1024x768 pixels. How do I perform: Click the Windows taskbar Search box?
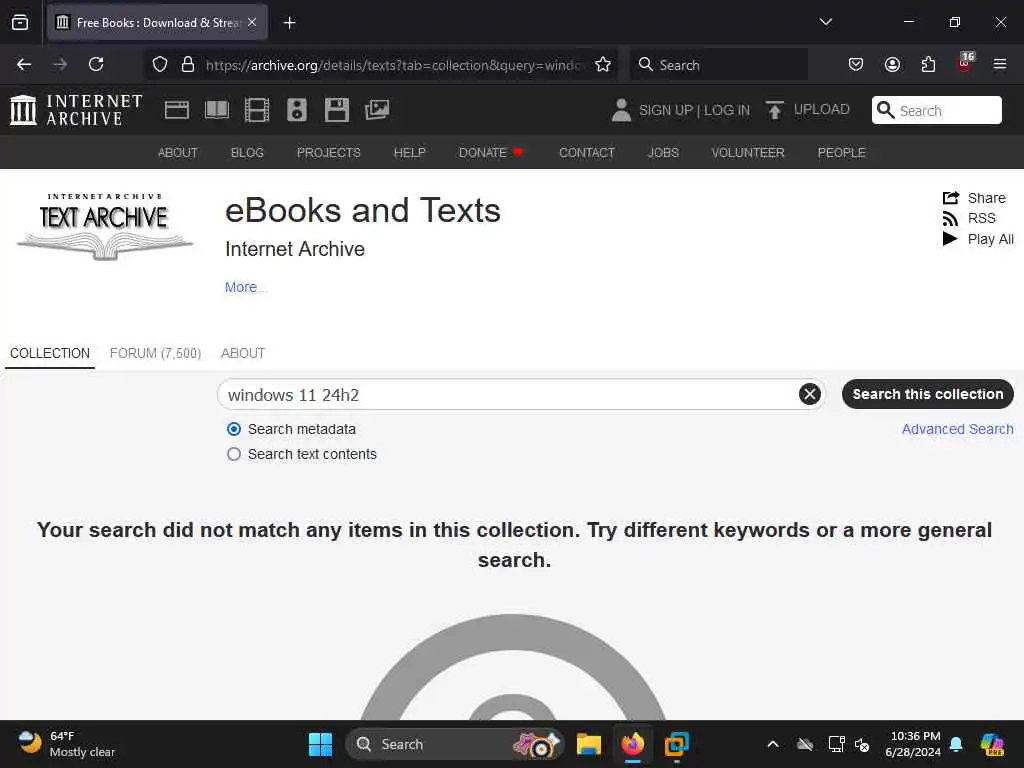click(454, 744)
